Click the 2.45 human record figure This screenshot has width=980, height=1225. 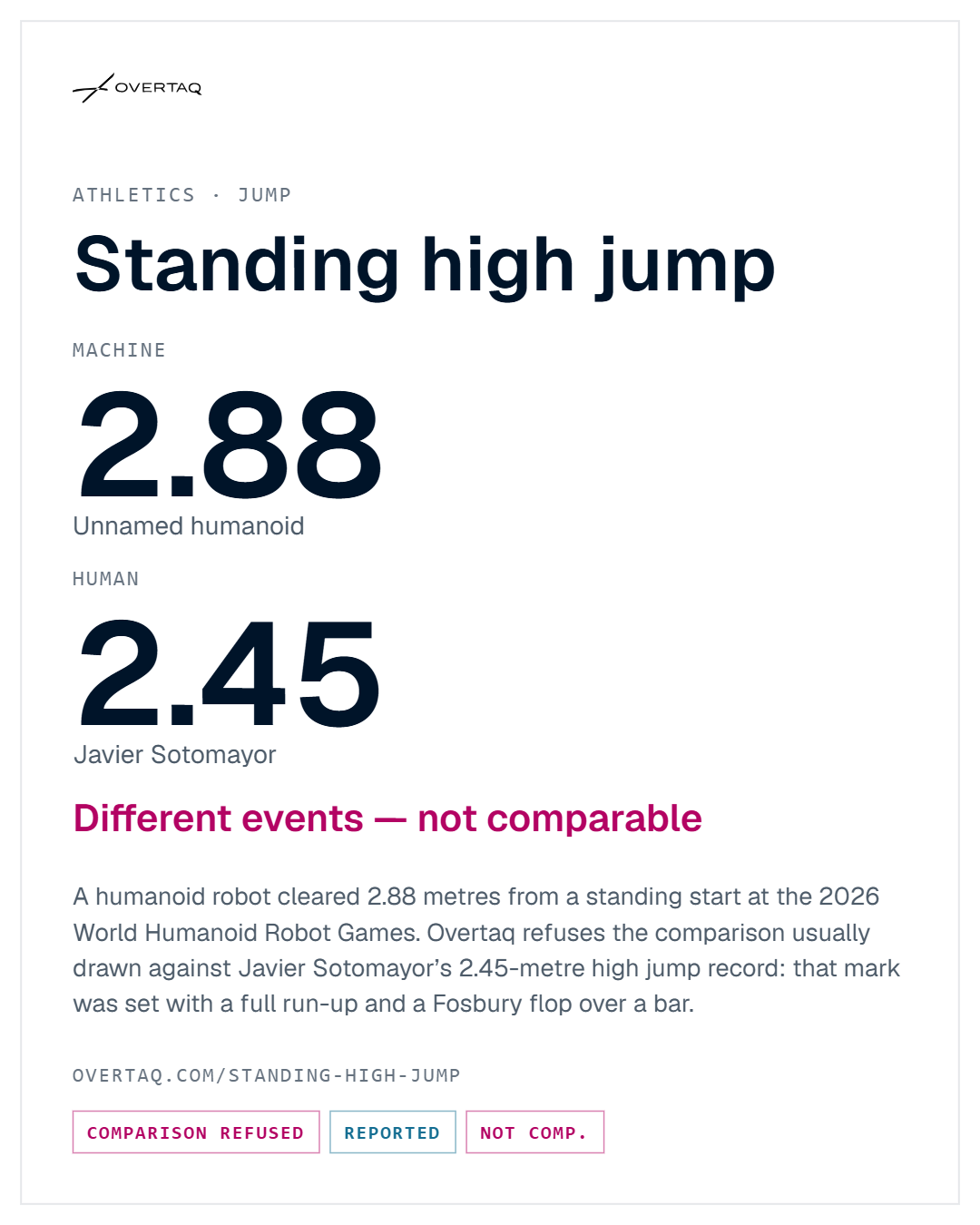click(x=229, y=672)
